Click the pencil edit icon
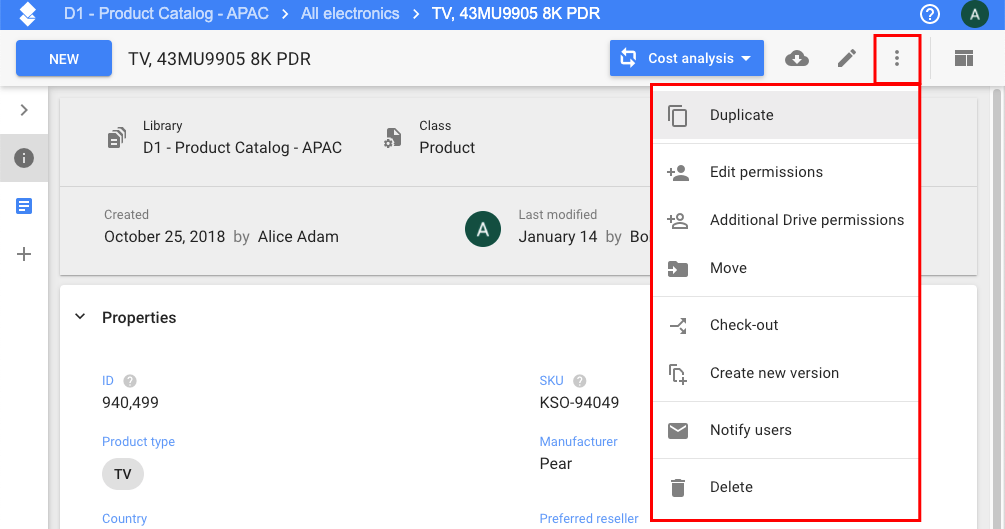The height and width of the screenshot is (529, 1005). (x=847, y=58)
